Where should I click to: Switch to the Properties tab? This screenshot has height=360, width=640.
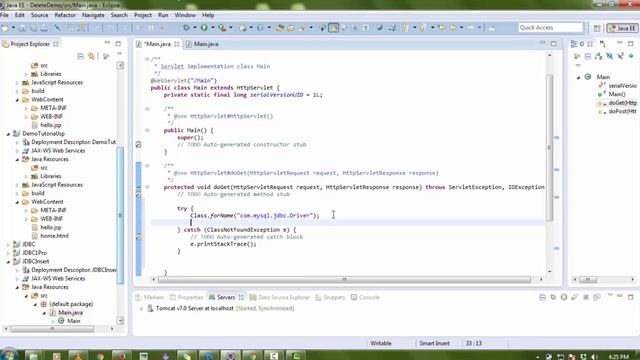(x=187, y=297)
